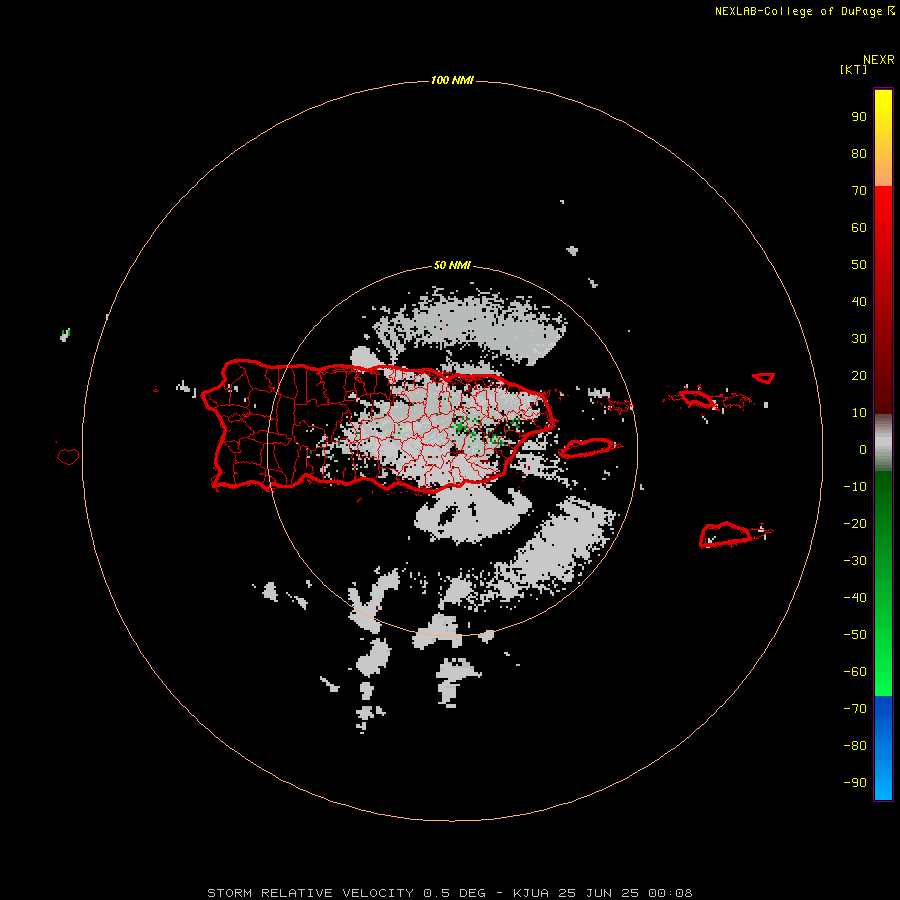This screenshot has width=900, height=900.
Task: Click the 50 NMI range ring label
Action: coord(452,265)
